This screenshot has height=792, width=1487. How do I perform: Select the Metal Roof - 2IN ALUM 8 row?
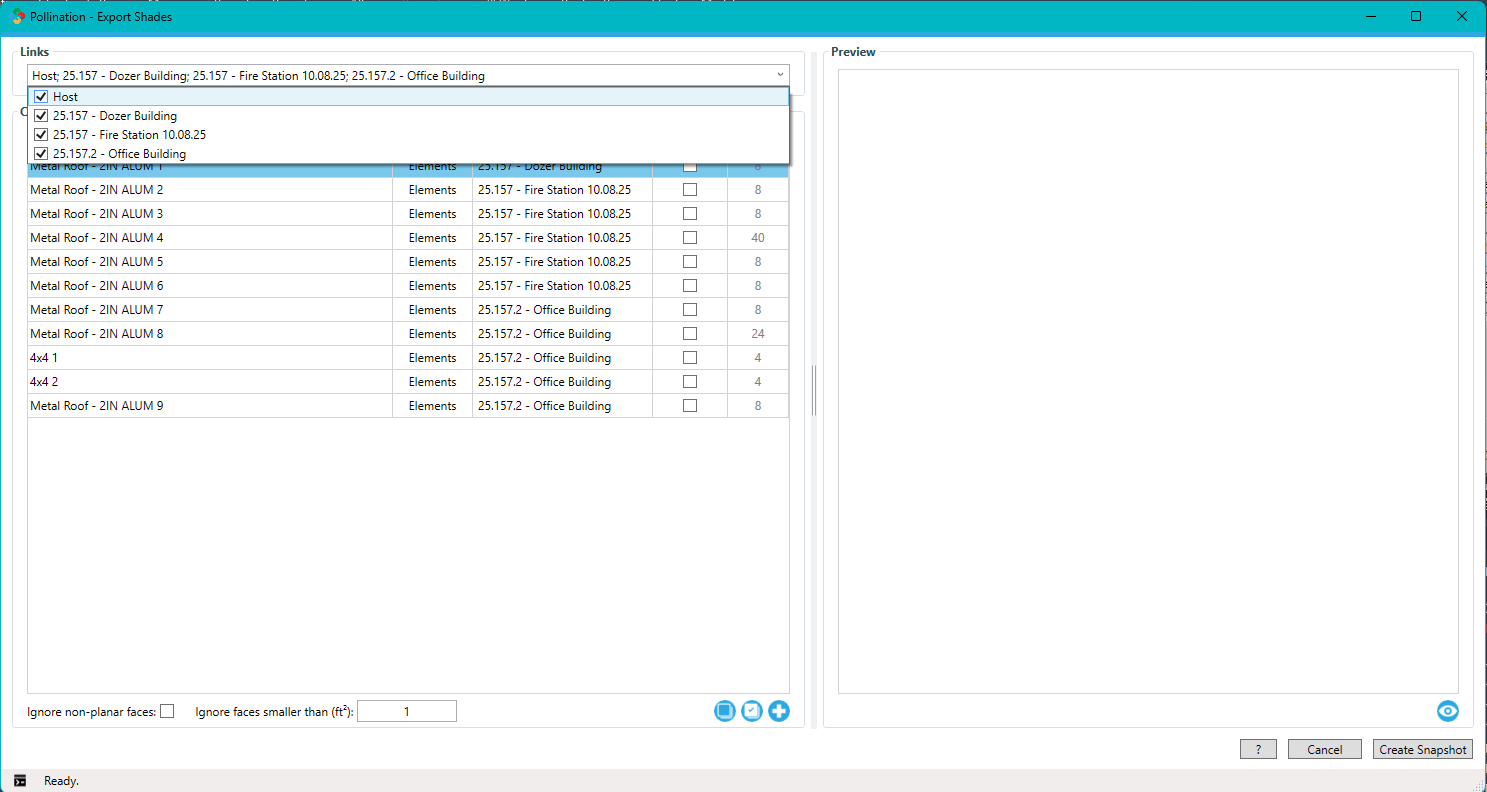(x=210, y=334)
